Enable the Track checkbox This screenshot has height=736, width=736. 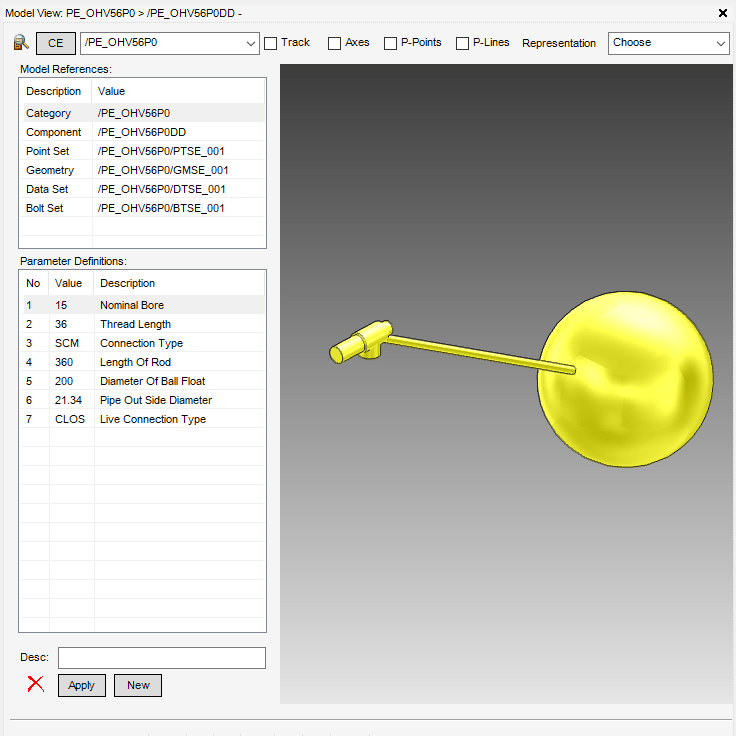(x=271, y=43)
